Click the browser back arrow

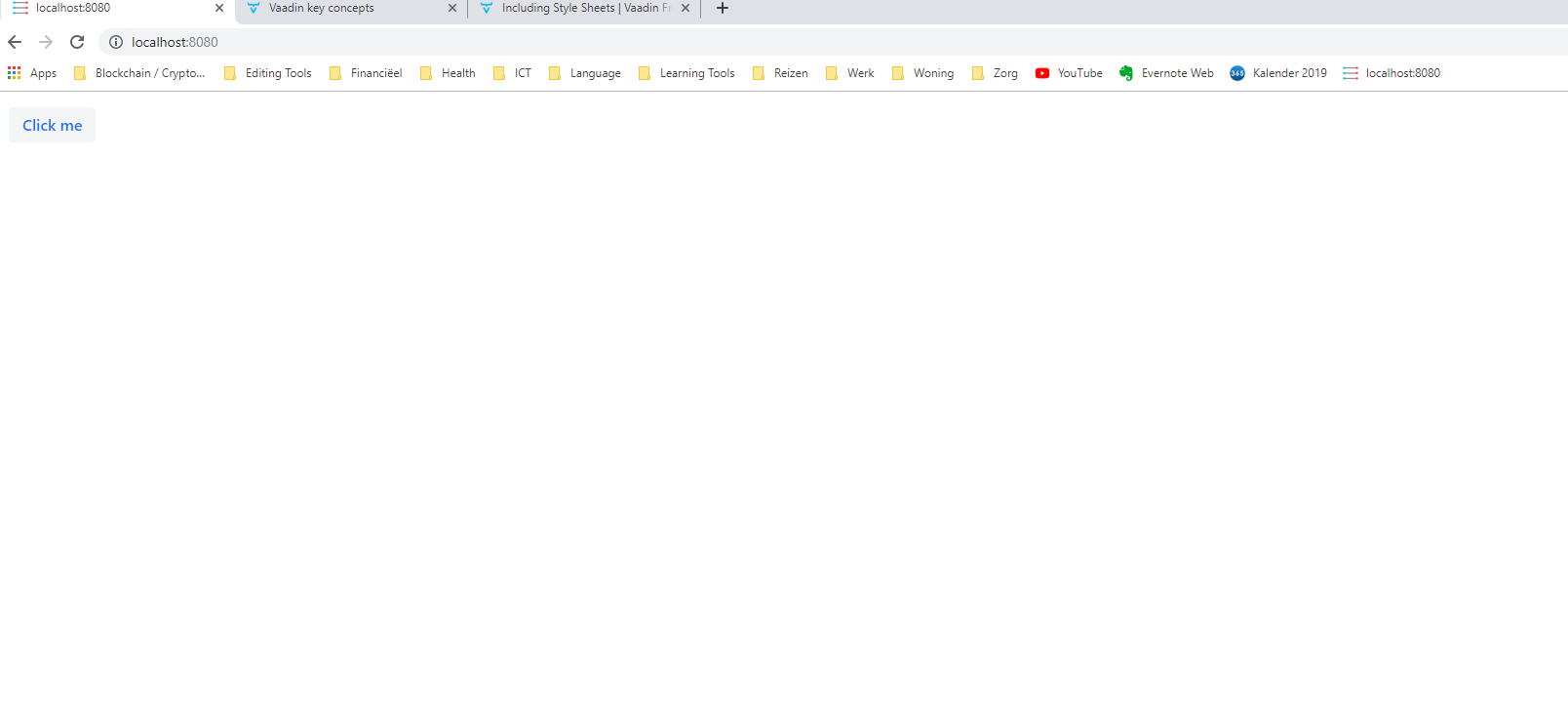15,42
